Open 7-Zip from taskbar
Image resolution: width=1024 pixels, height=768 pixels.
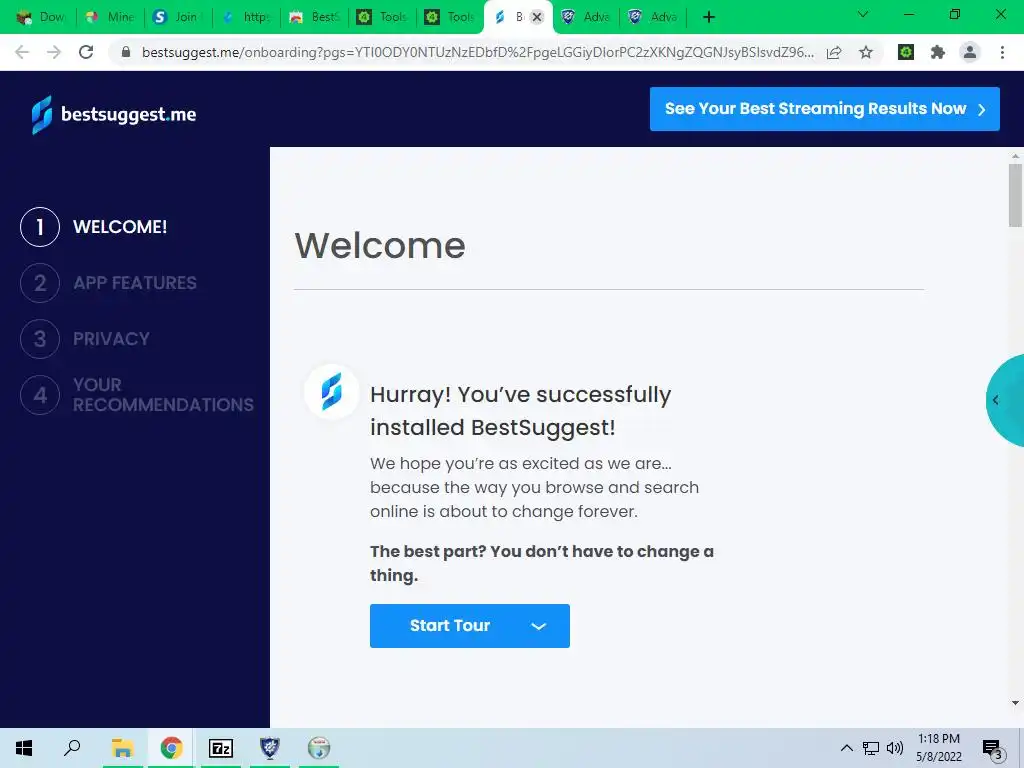[221, 748]
